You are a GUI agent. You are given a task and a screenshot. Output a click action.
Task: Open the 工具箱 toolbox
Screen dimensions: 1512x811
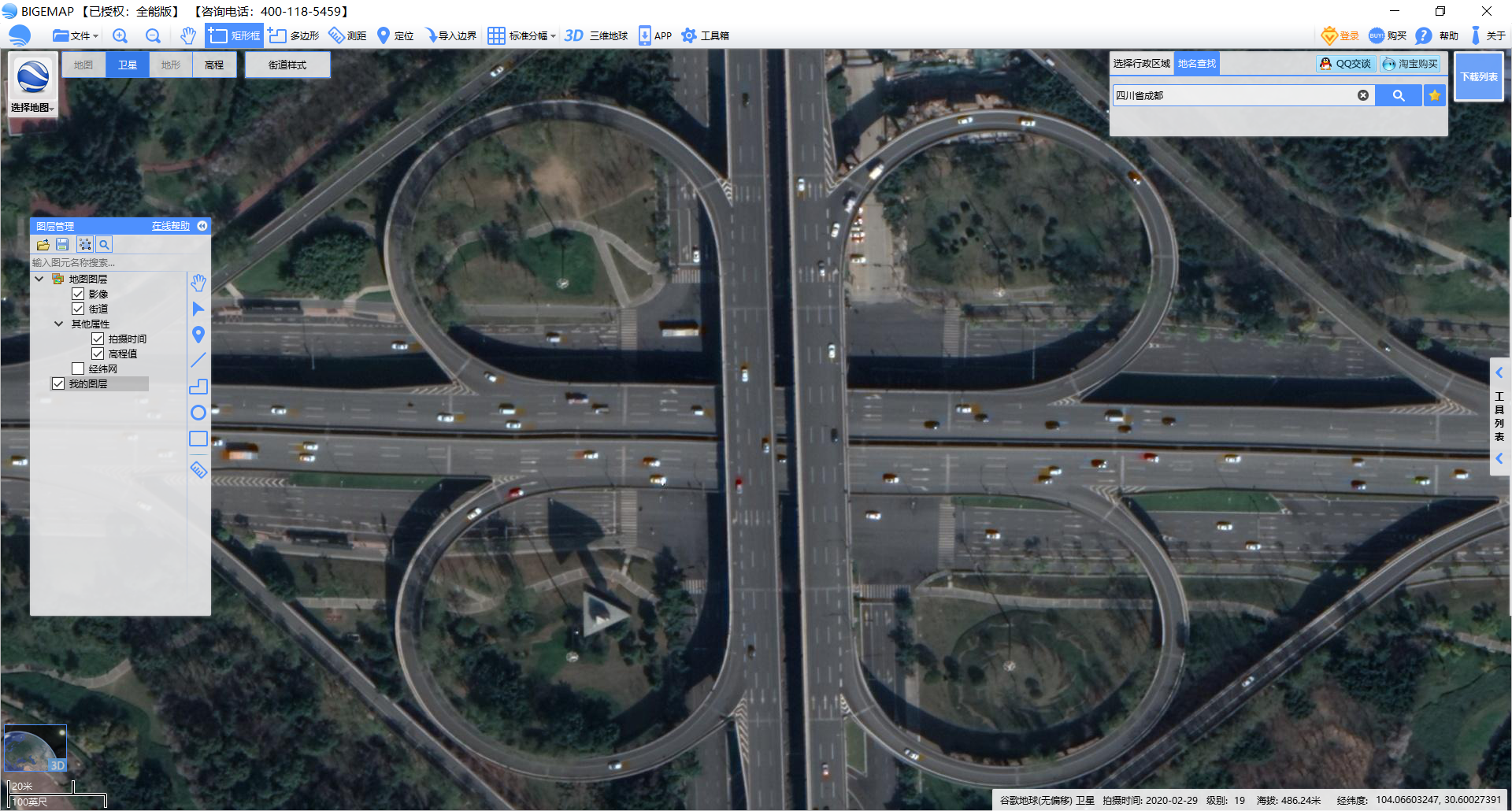pyautogui.click(x=705, y=35)
